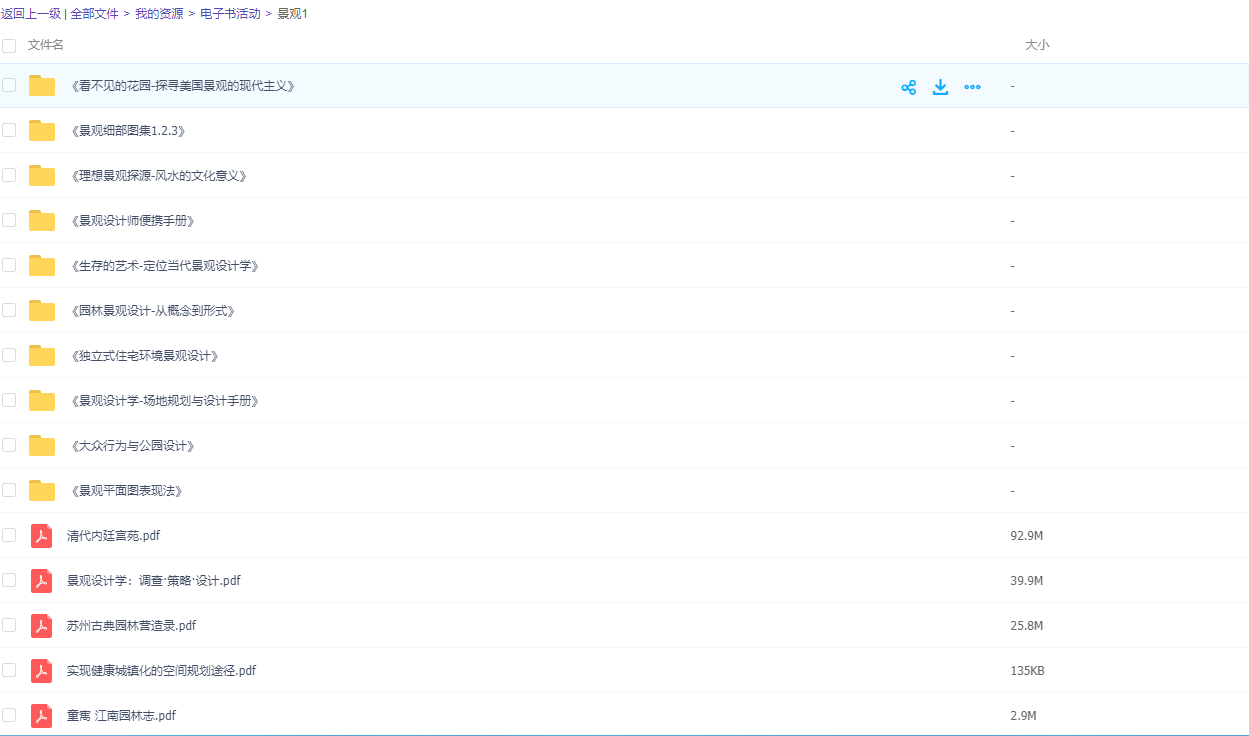Viewport: 1249px width, 736px height.
Task: Sort by the 大小 column header
Action: coord(1037,45)
